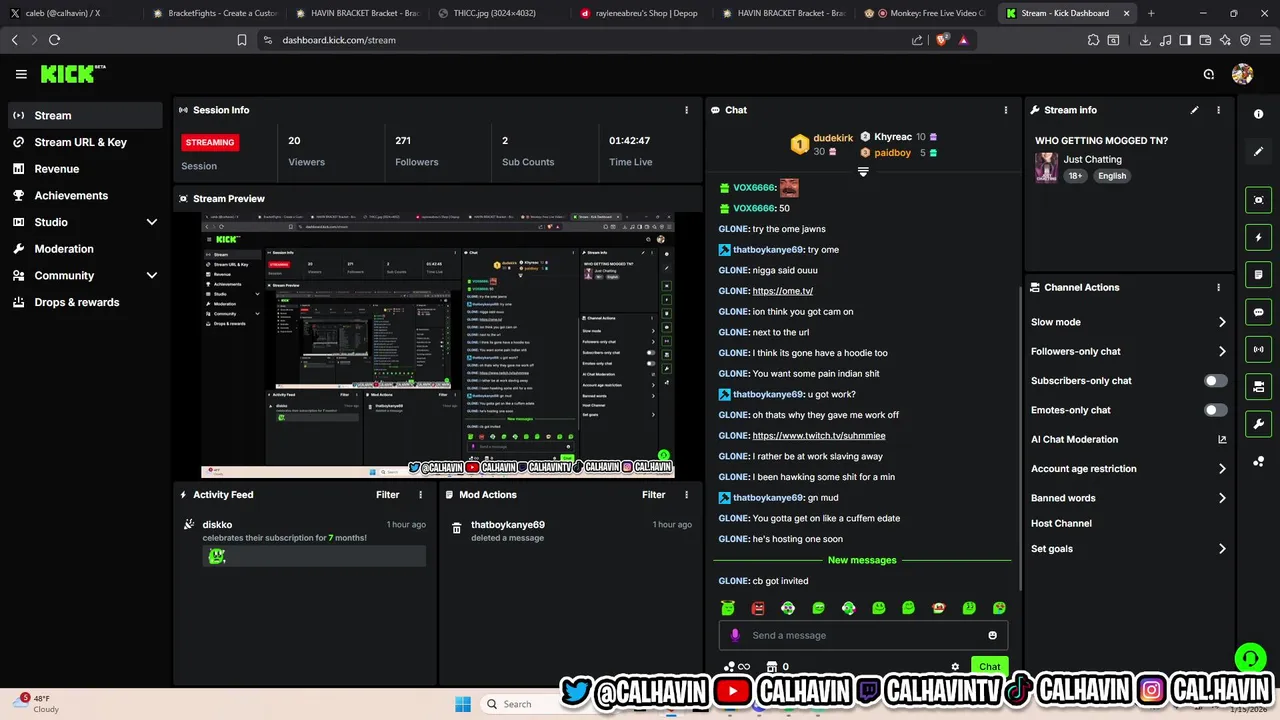Click the green support headset button
The width and height of the screenshot is (1280, 720).
[1249, 658]
